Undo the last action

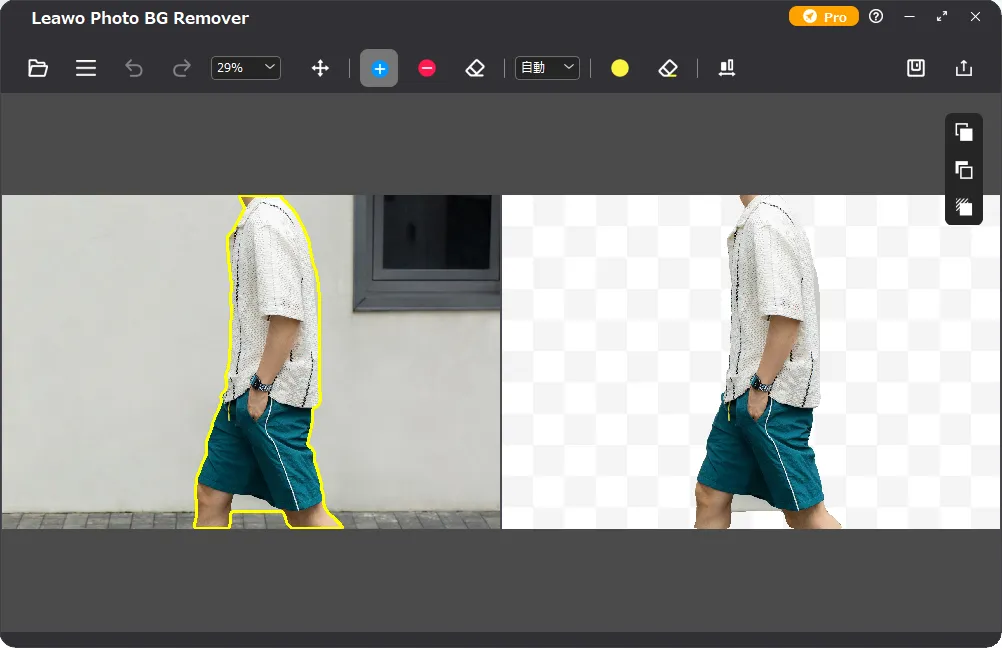(x=134, y=68)
